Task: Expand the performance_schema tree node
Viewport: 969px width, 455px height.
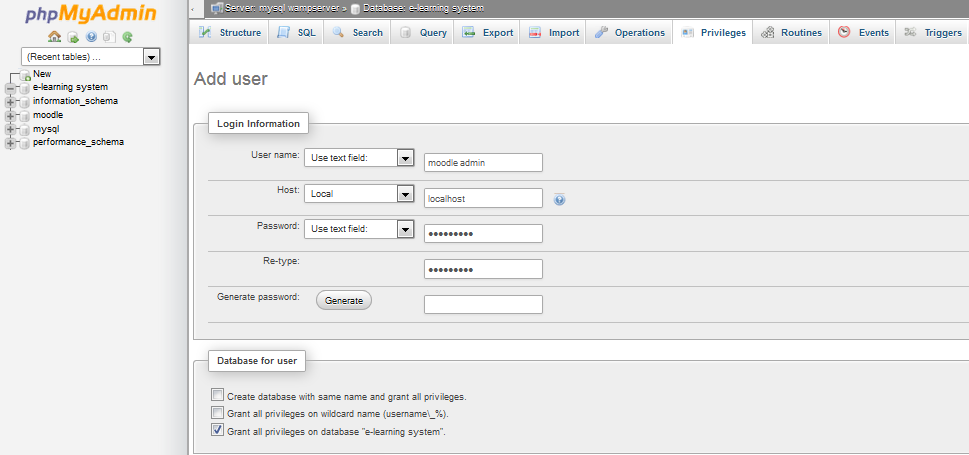Action: 10,143
